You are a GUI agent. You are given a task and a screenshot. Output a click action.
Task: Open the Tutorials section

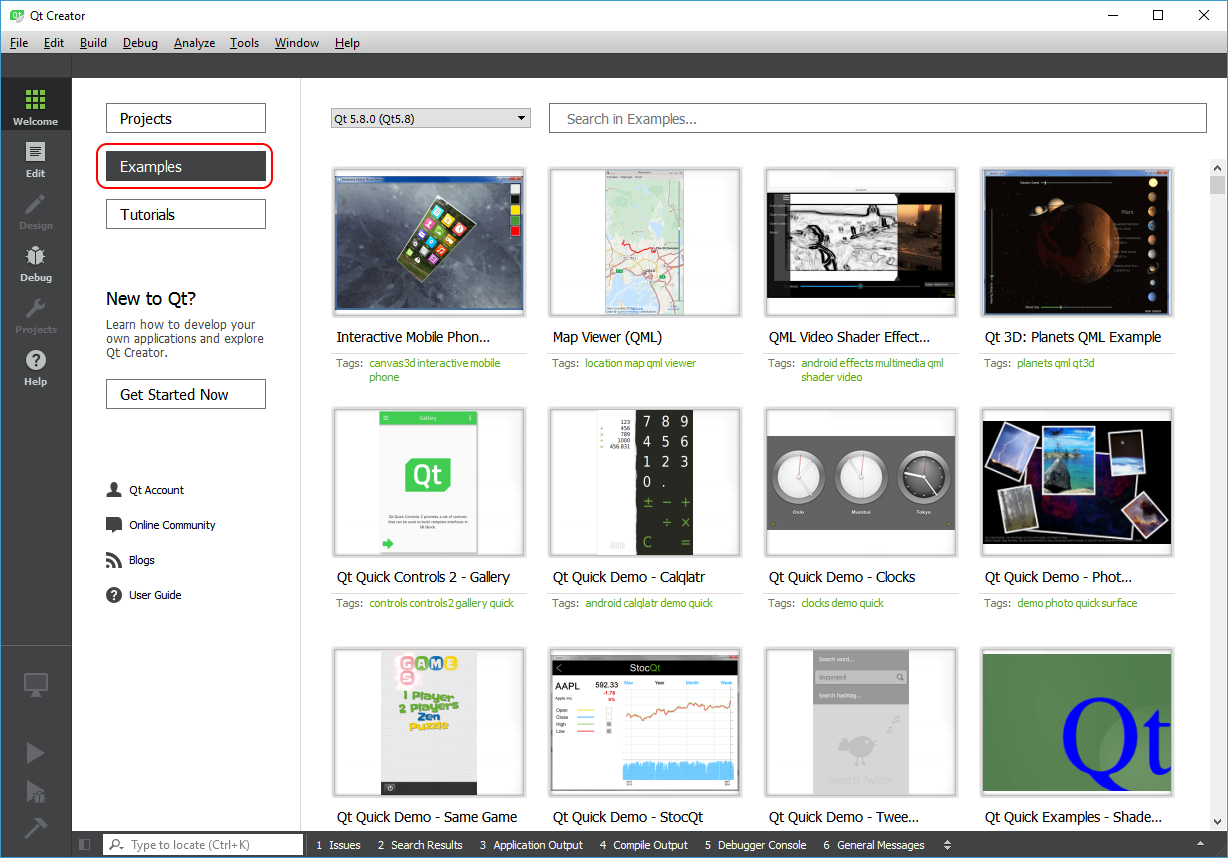186,215
